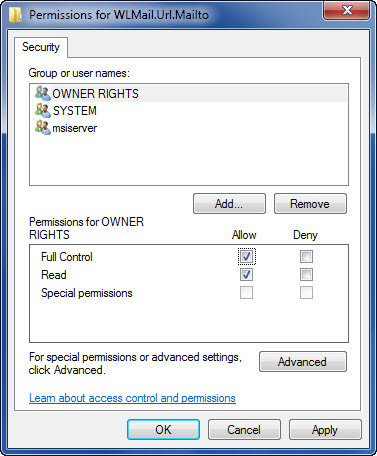Switch to the Security tab
Image resolution: width=377 pixels, height=456 pixels.
coord(41,47)
